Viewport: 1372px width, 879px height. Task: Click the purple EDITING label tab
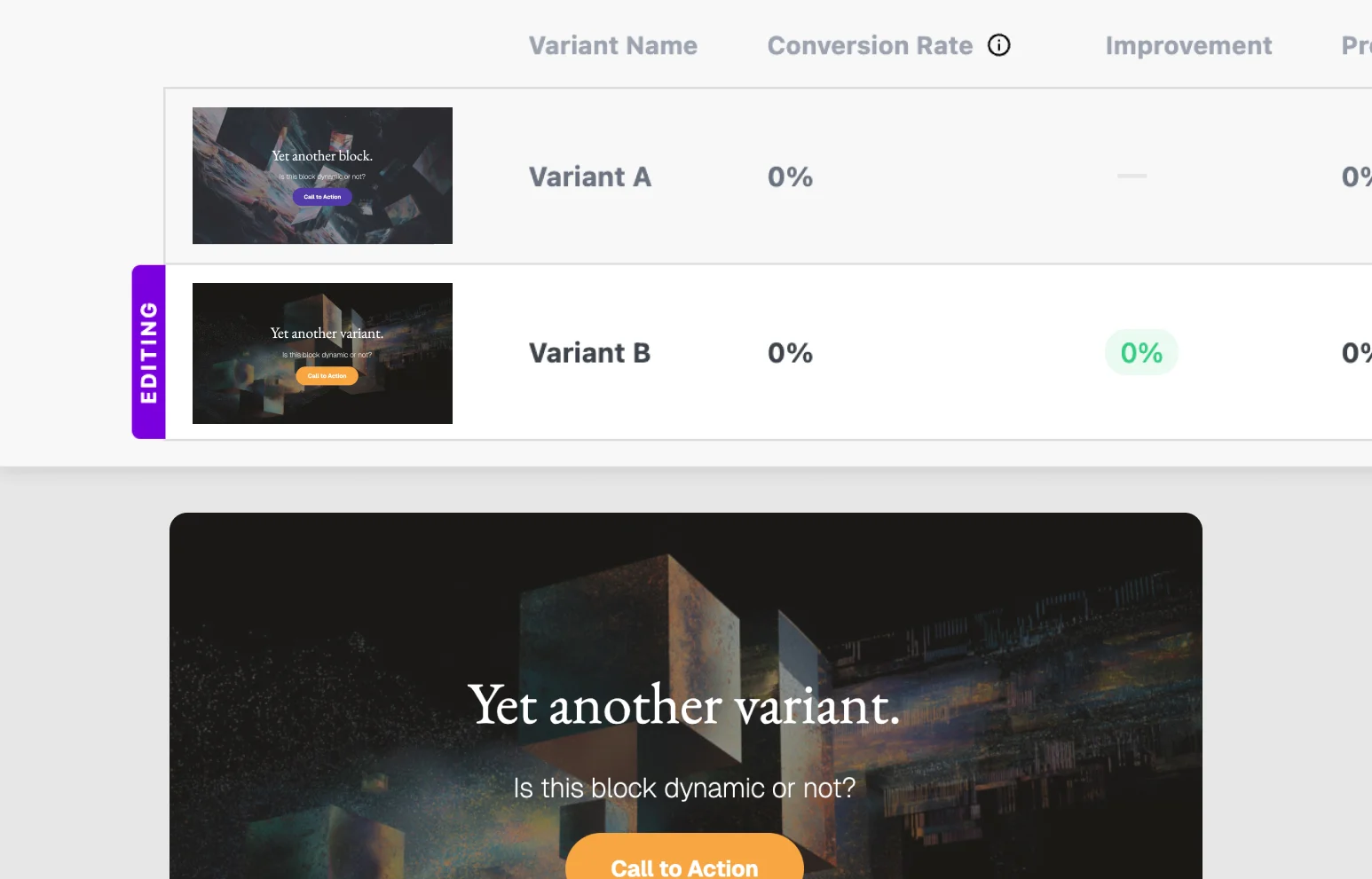(x=149, y=352)
